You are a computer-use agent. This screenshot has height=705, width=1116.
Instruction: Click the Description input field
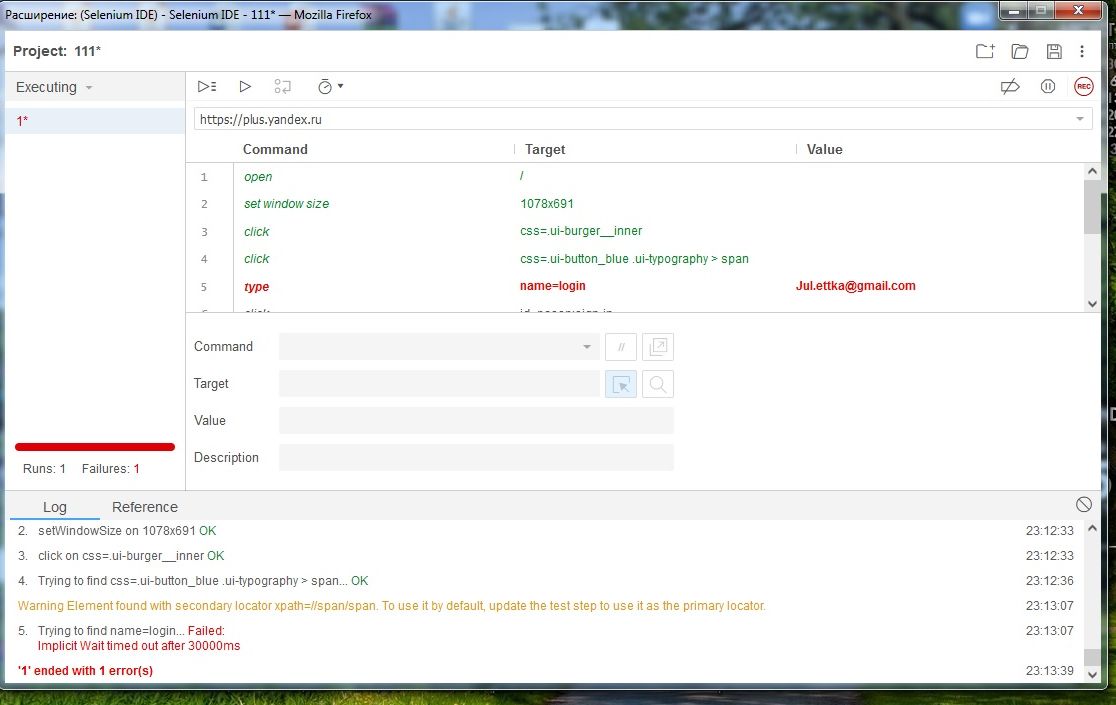pyautogui.click(x=476, y=457)
